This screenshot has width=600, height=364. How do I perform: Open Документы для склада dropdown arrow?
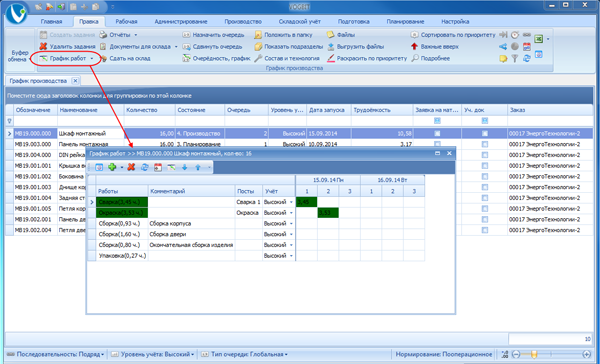tap(176, 47)
